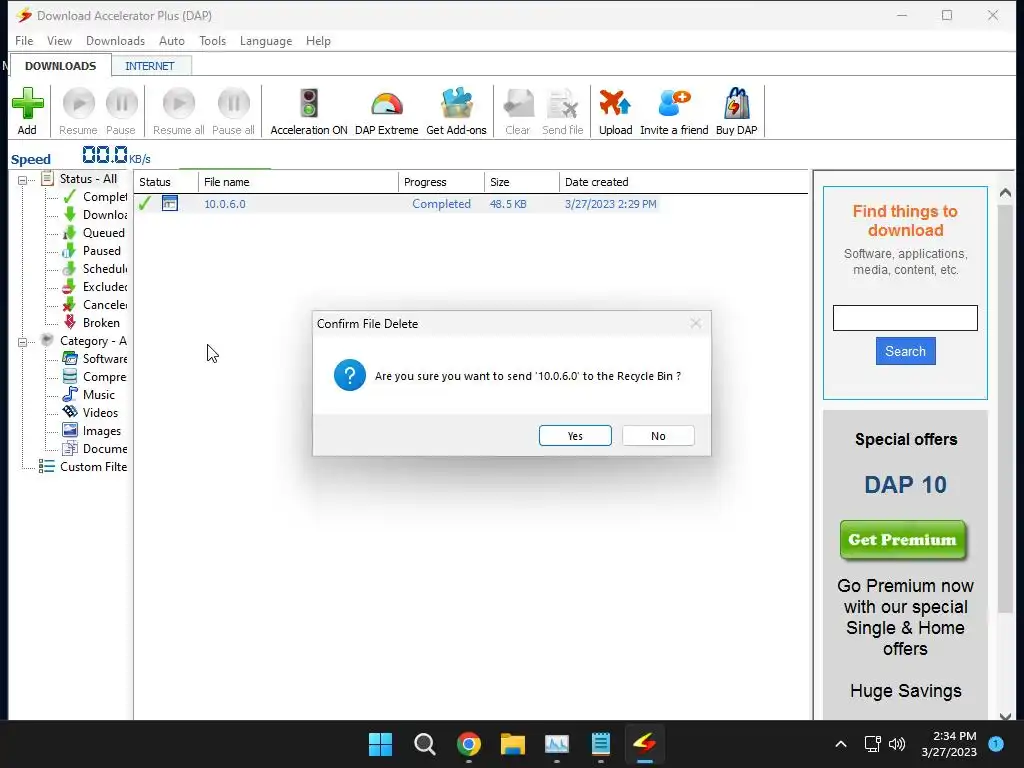Cancel deletion by clicking No

(658, 436)
